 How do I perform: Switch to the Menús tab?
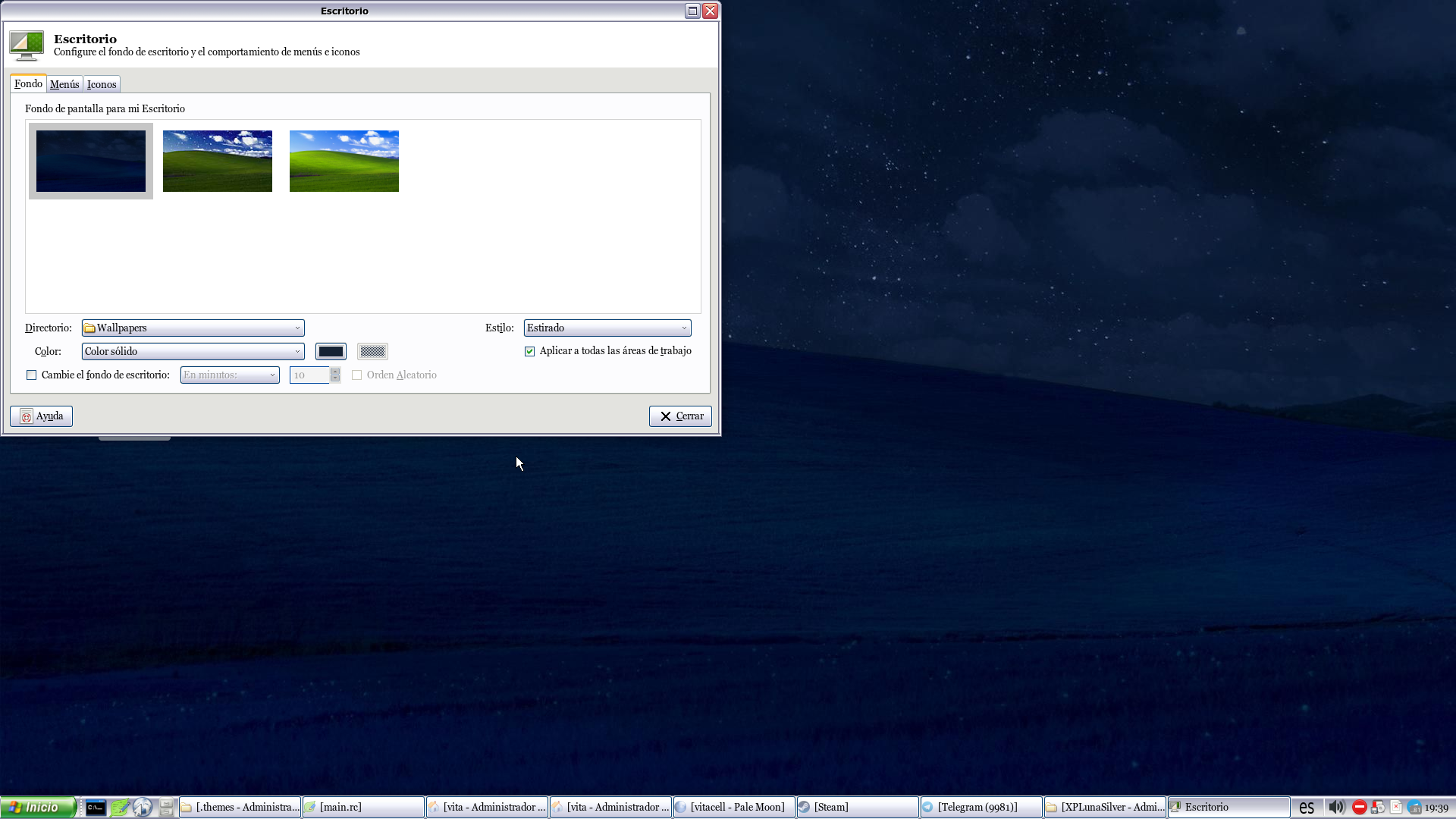coord(64,84)
